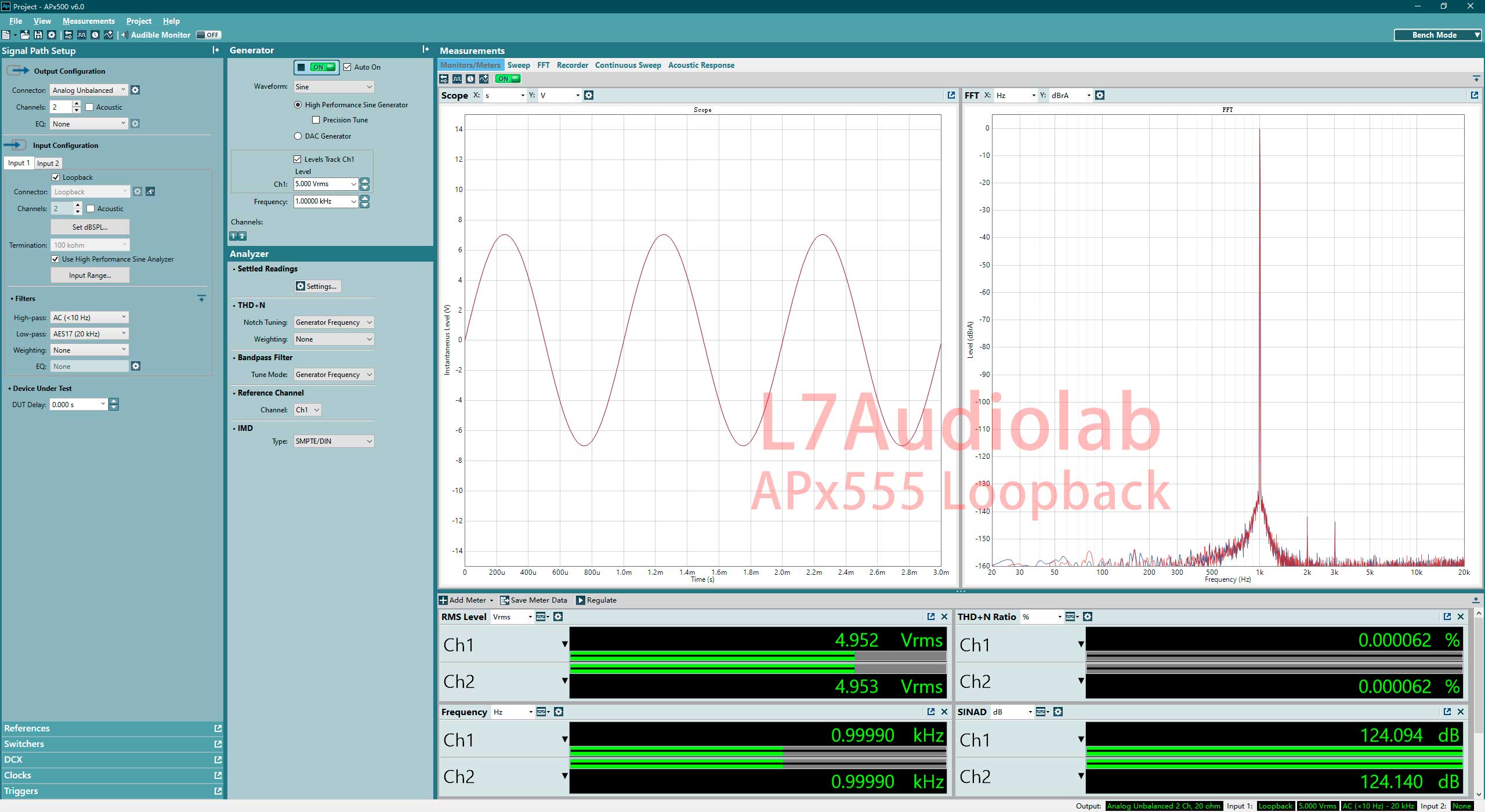Click Save Meter Data button

(x=534, y=600)
